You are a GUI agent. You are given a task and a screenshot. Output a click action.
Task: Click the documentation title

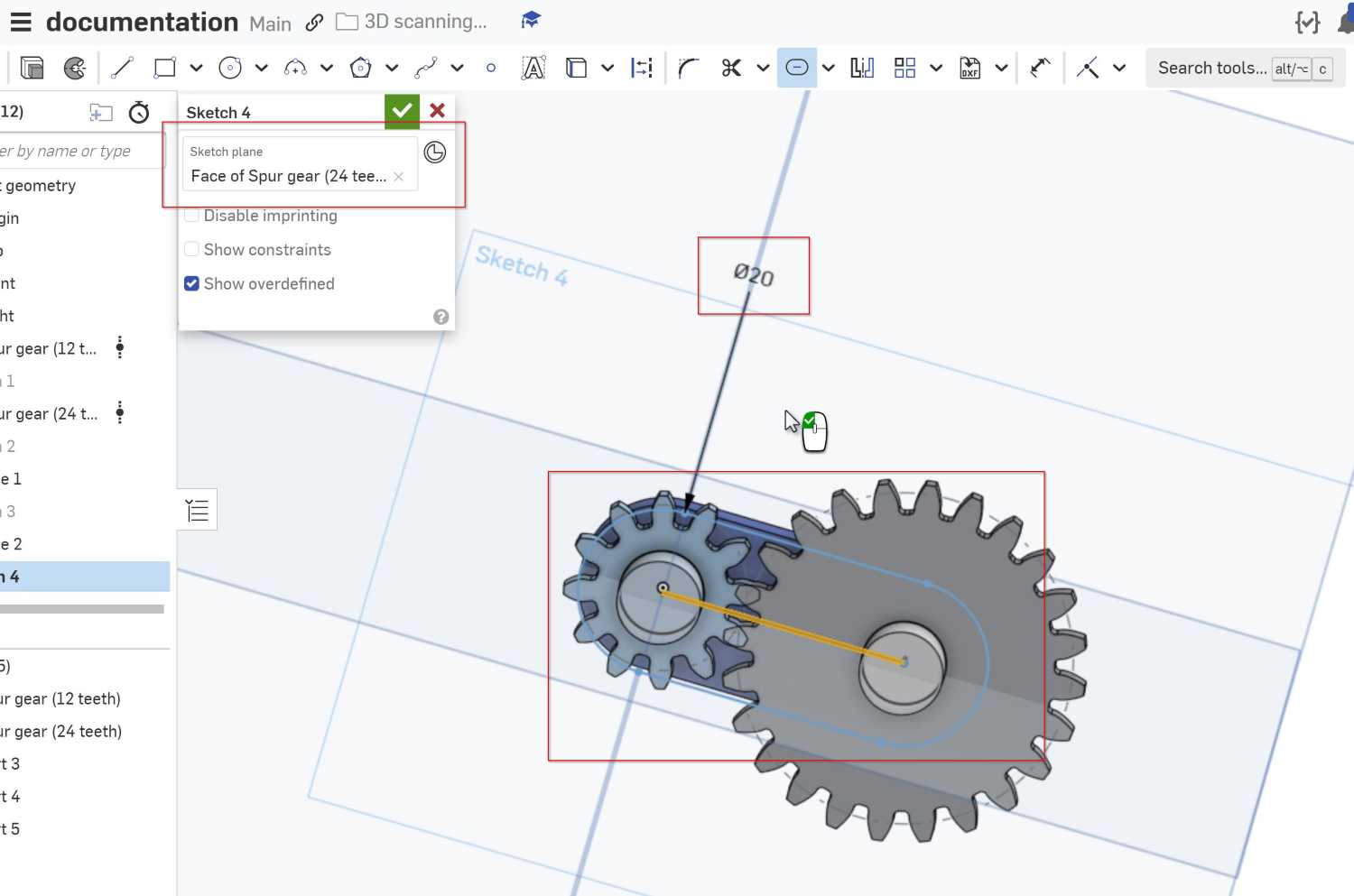point(142,22)
